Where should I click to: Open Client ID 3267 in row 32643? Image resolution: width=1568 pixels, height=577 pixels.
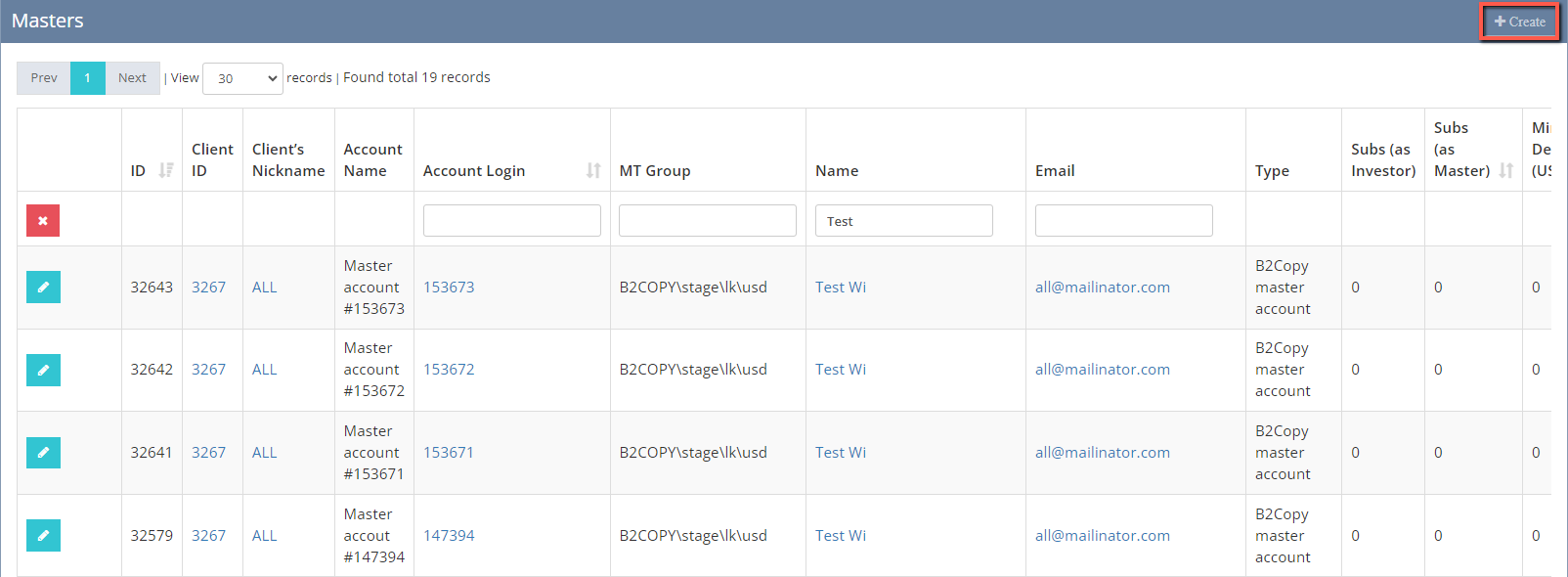click(208, 287)
